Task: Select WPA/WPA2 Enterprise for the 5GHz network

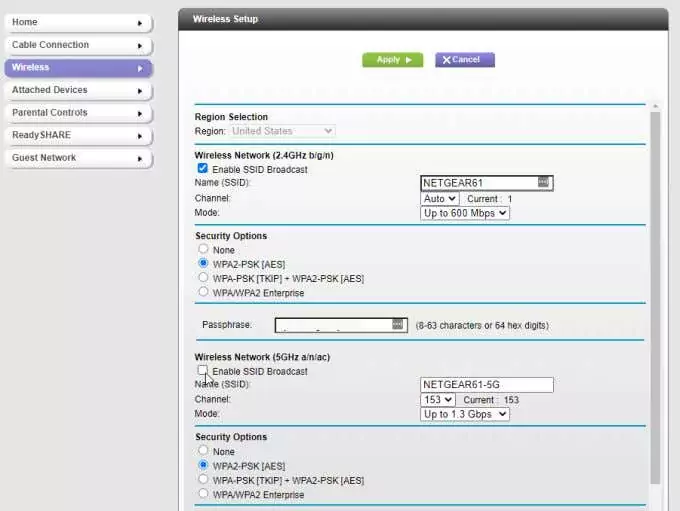Action: (x=203, y=494)
